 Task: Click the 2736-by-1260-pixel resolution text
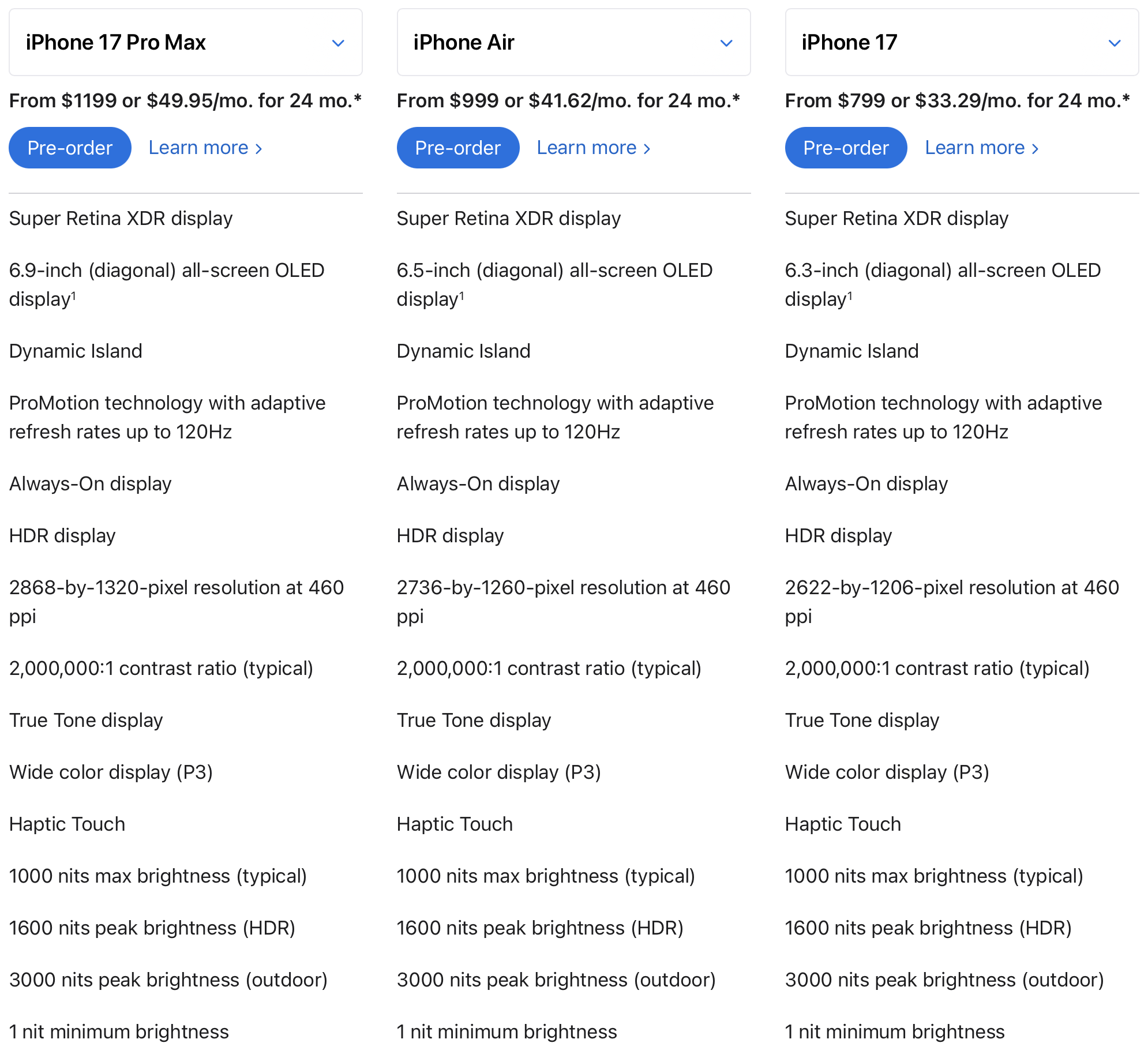[x=564, y=602]
